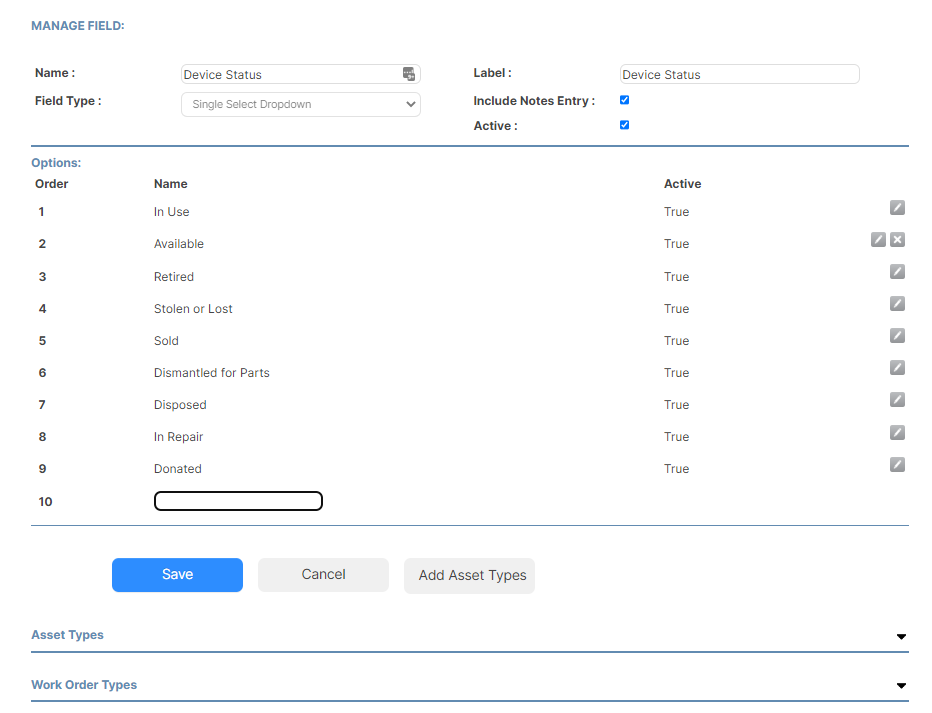Screen dimensions: 932x713
Task: Edit the In Use option
Action: point(897,208)
